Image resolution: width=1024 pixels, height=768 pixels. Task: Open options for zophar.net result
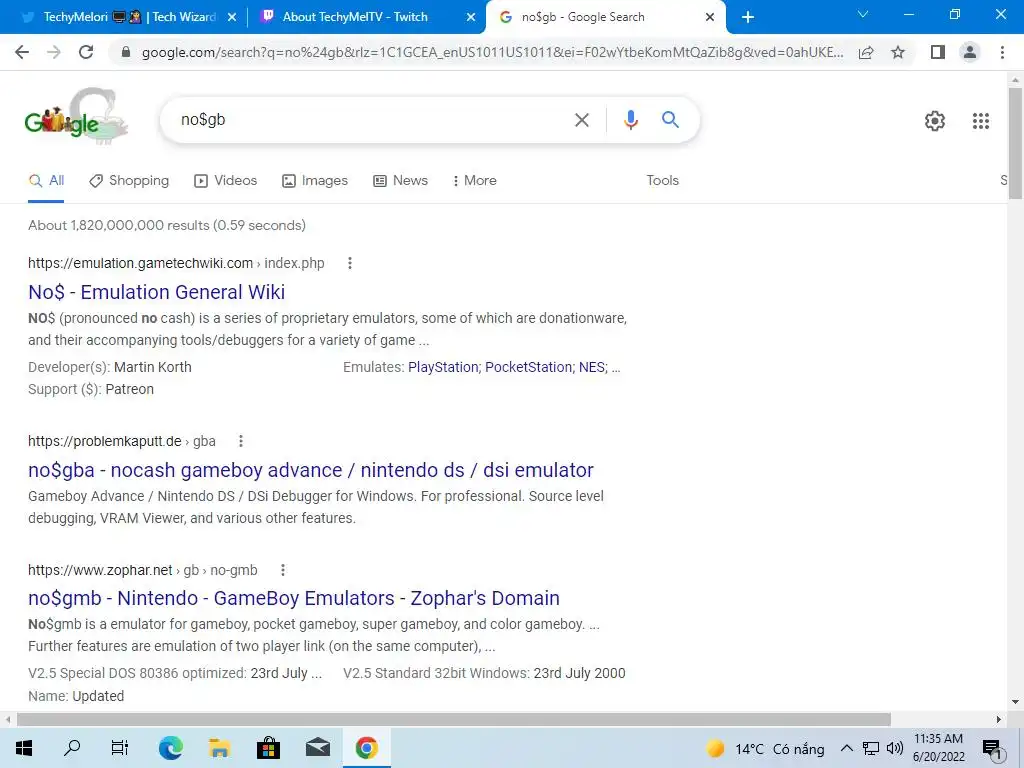[283, 570]
